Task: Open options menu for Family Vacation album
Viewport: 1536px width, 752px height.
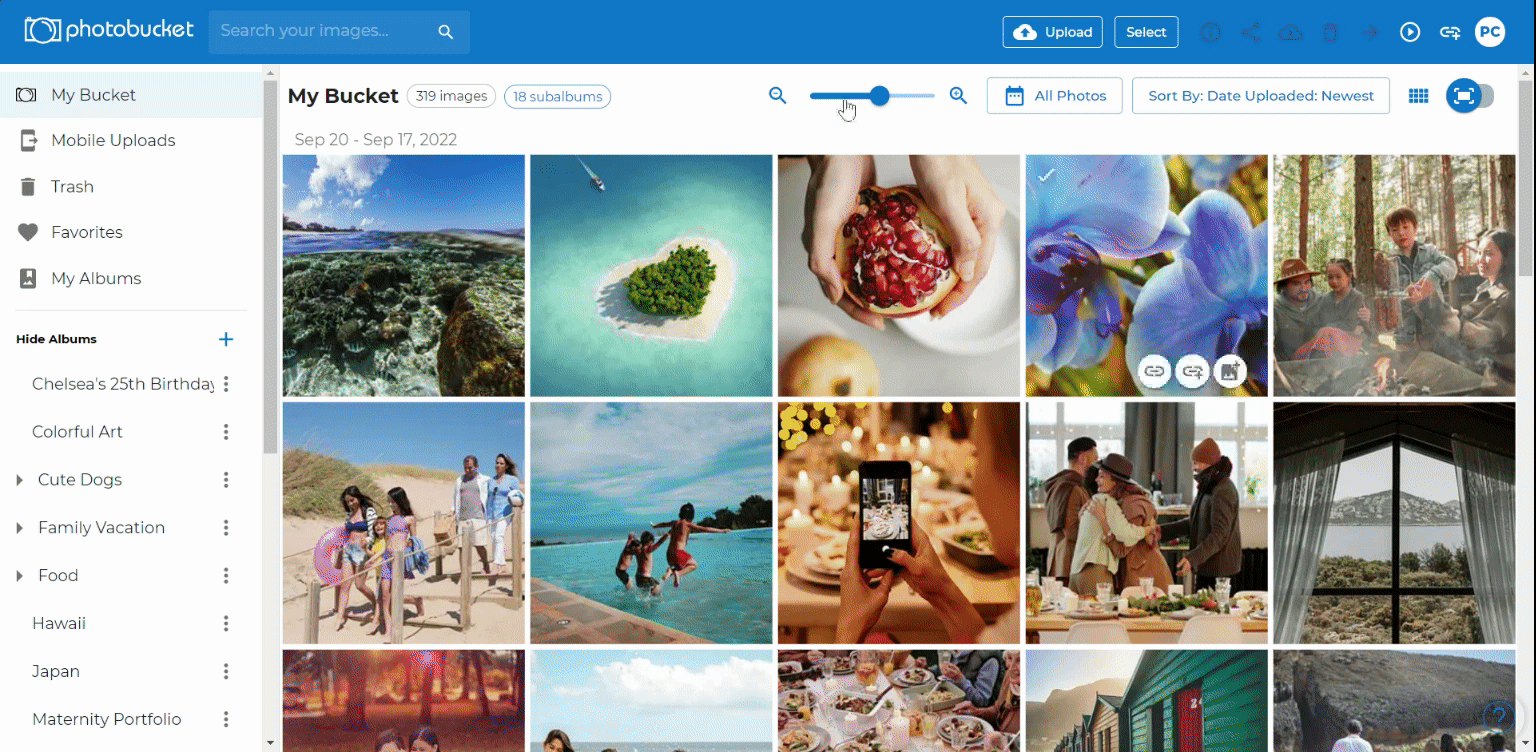Action: click(226, 528)
